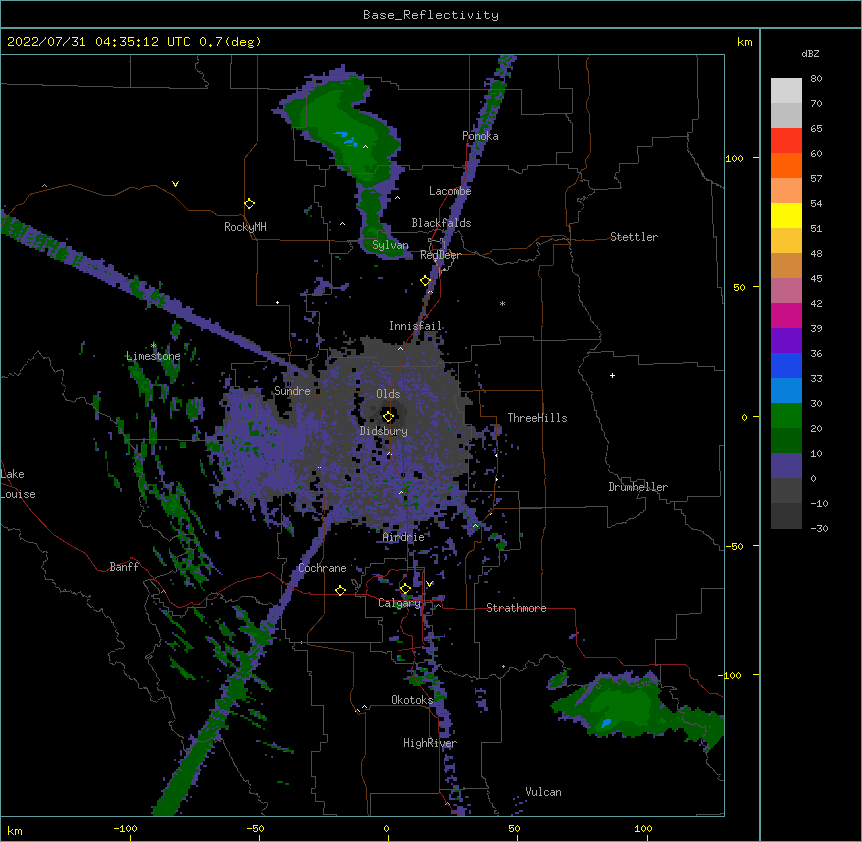The height and width of the screenshot is (842, 862).
Task: Select the purple 36-39 dBZ legend swatch
Action: tap(786, 341)
